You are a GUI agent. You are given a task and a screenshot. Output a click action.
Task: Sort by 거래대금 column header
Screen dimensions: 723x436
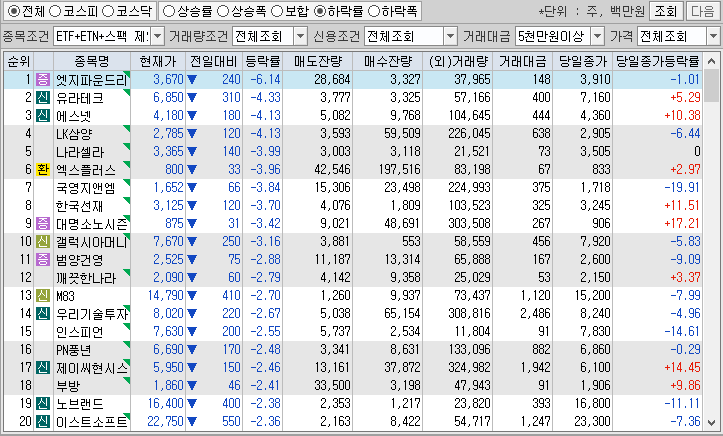point(522,61)
